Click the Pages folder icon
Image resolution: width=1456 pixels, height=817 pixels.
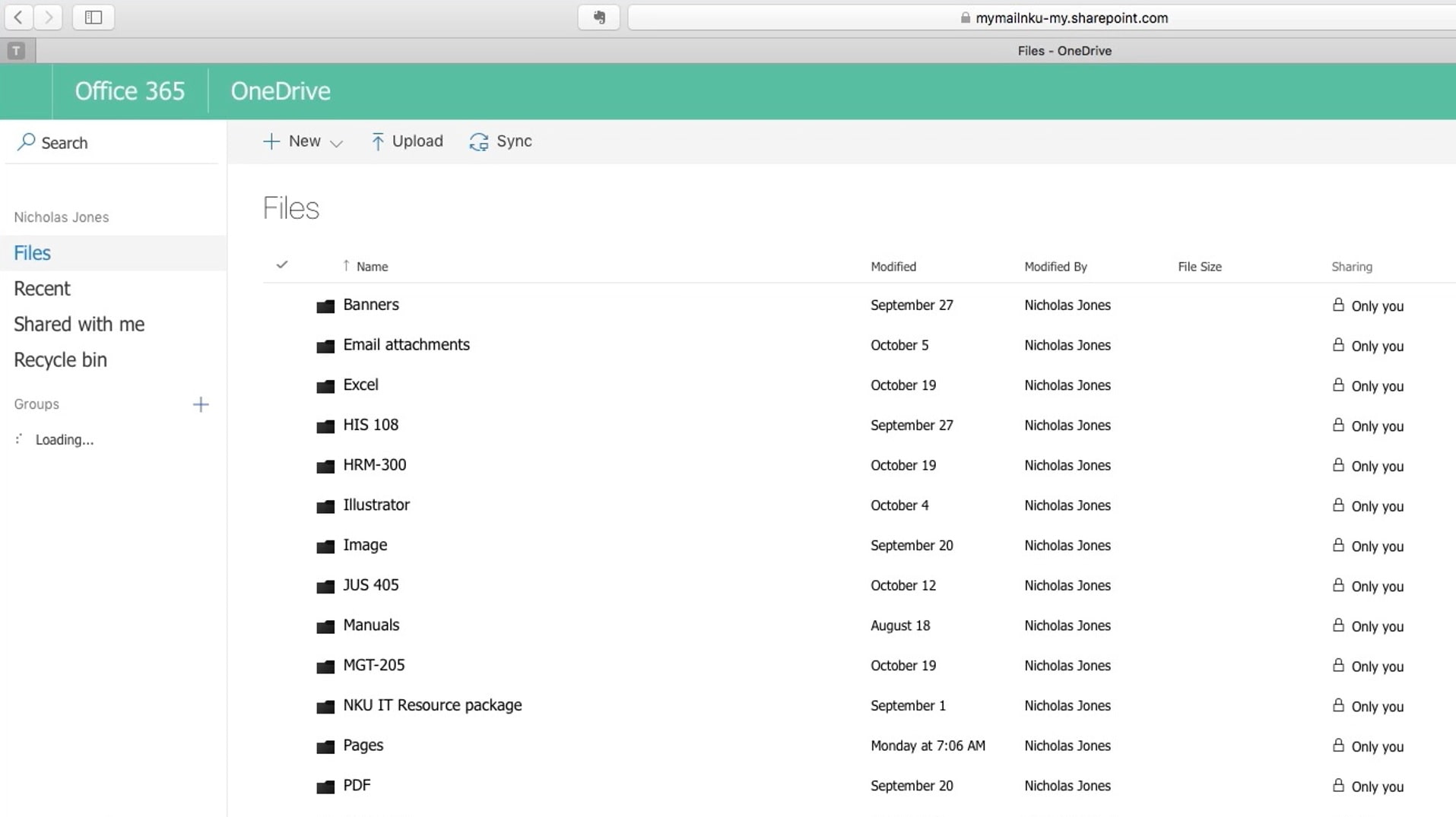[325, 746]
